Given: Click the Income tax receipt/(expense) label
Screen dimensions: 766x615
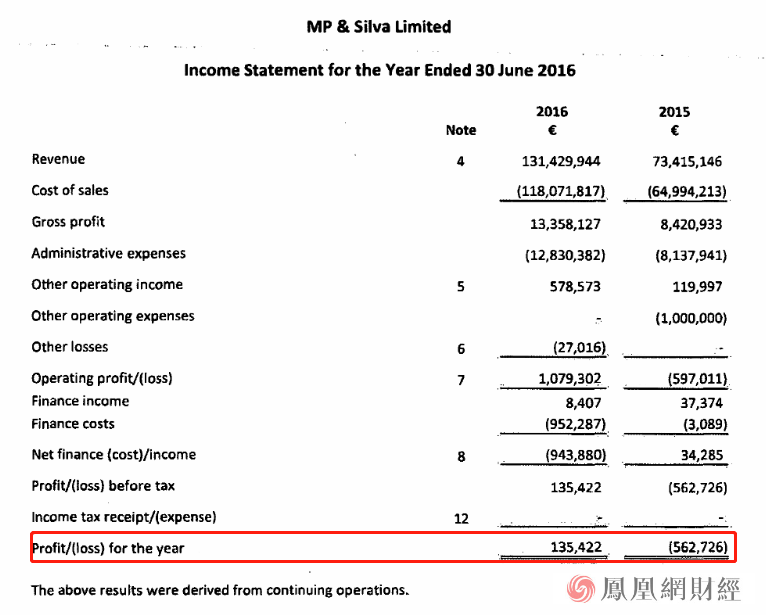Looking at the screenshot, I should [x=124, y=517].
